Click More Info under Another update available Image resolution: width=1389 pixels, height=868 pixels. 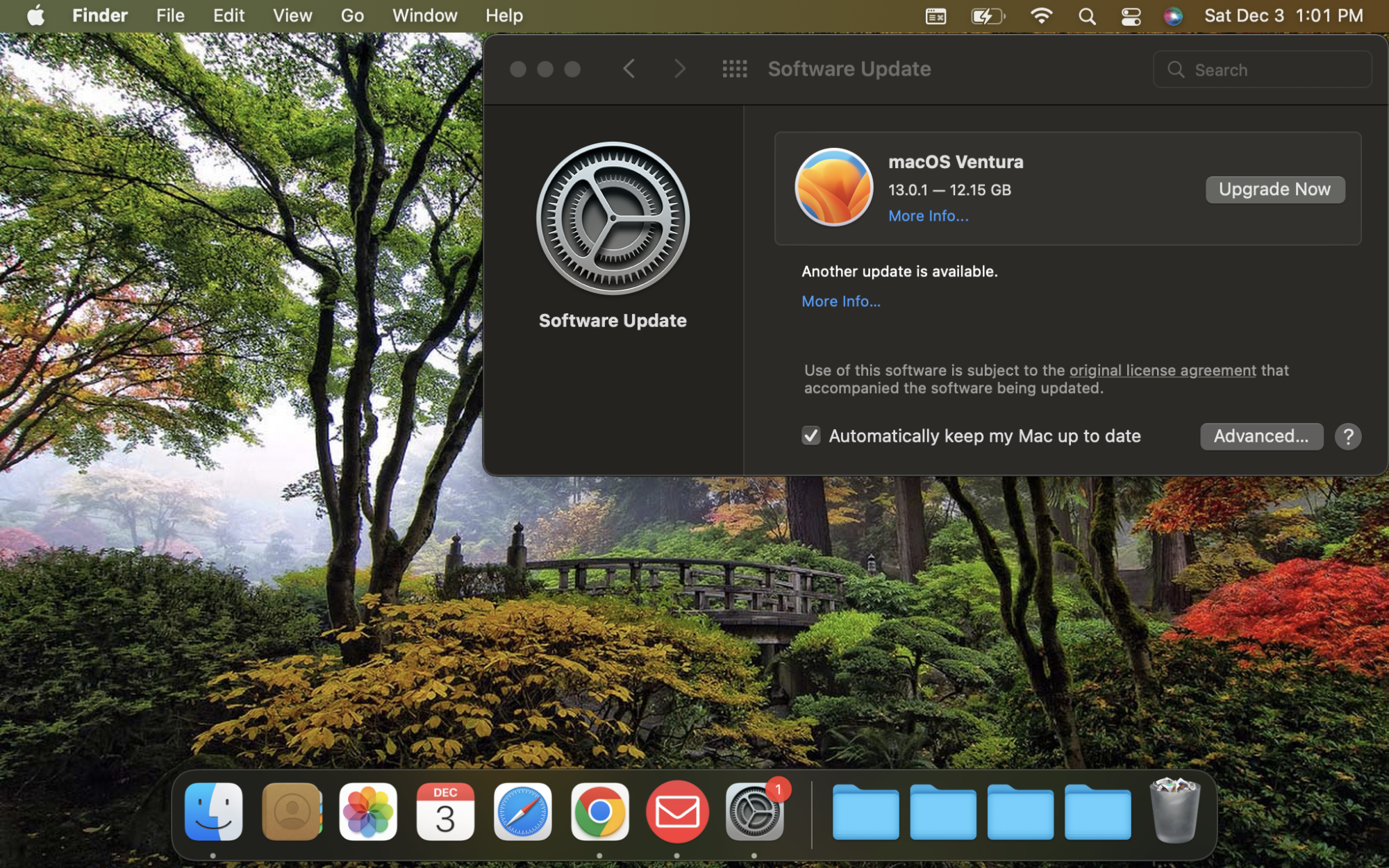click(840, 301)
